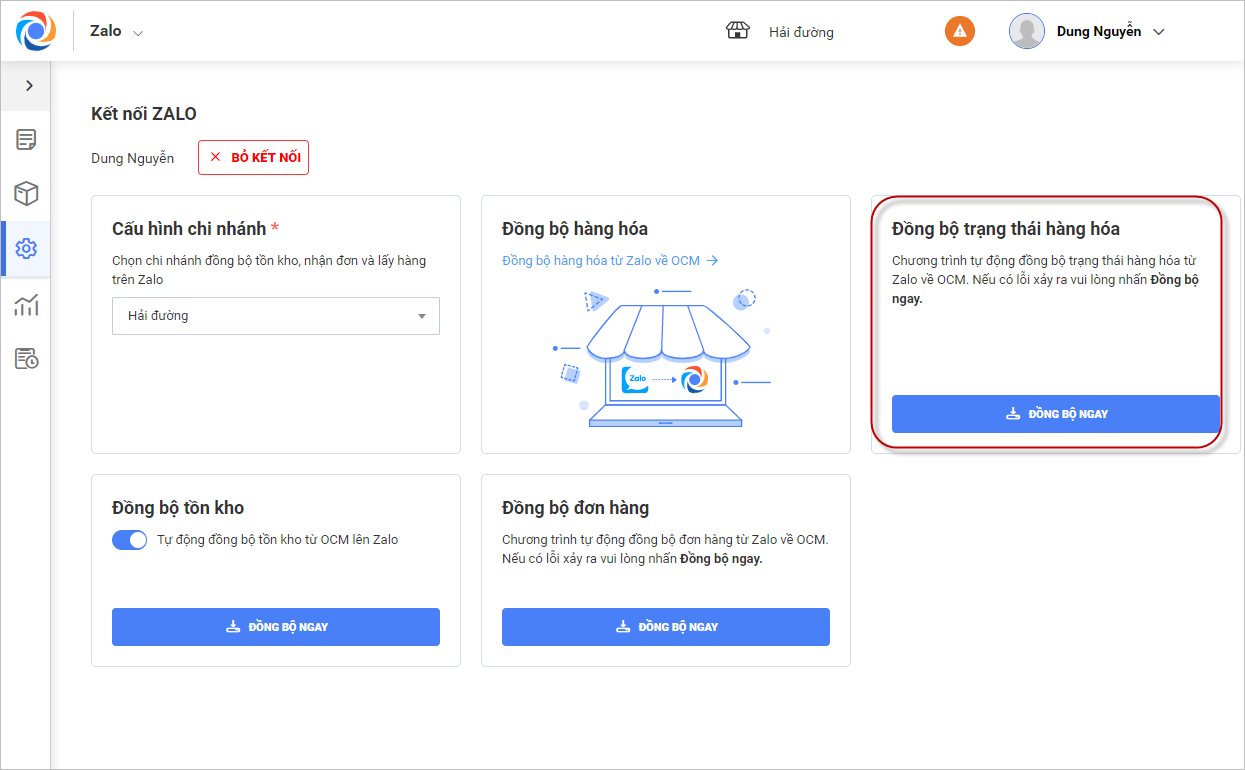Screen dimensions: 1245x770
Task: Toggle automatic inventory sync to Zalo
Action: [130, 540]
